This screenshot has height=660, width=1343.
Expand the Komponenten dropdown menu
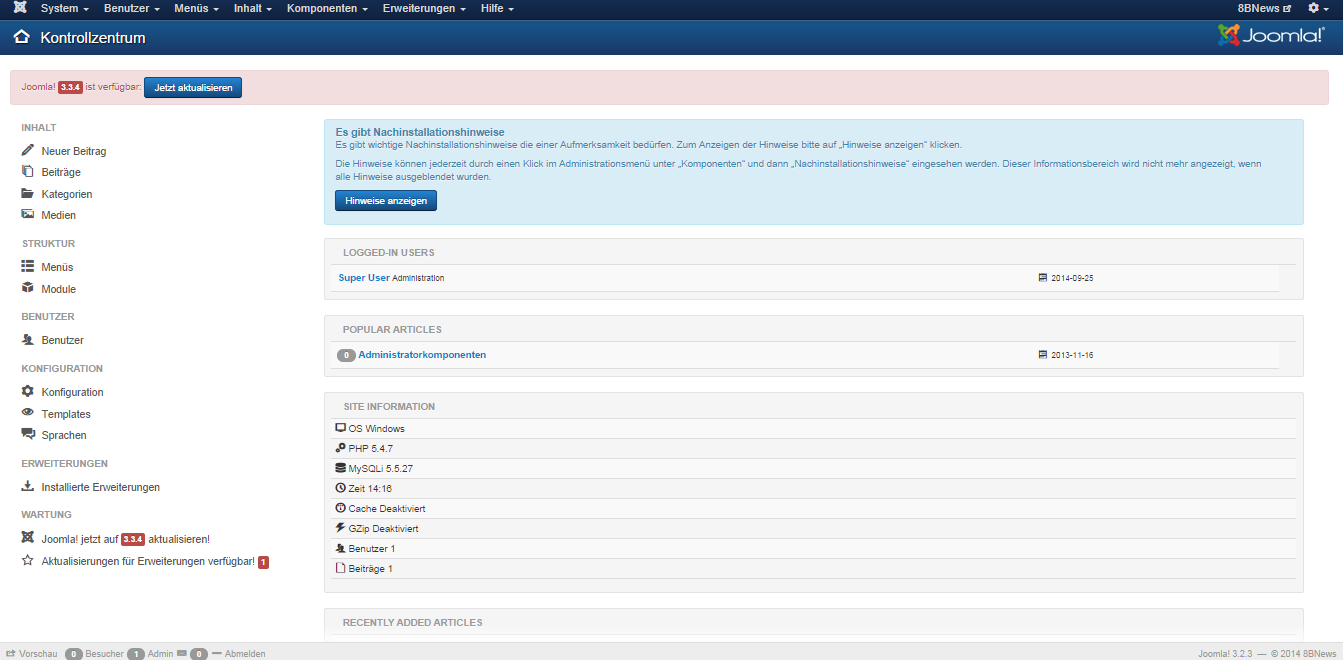326,8
